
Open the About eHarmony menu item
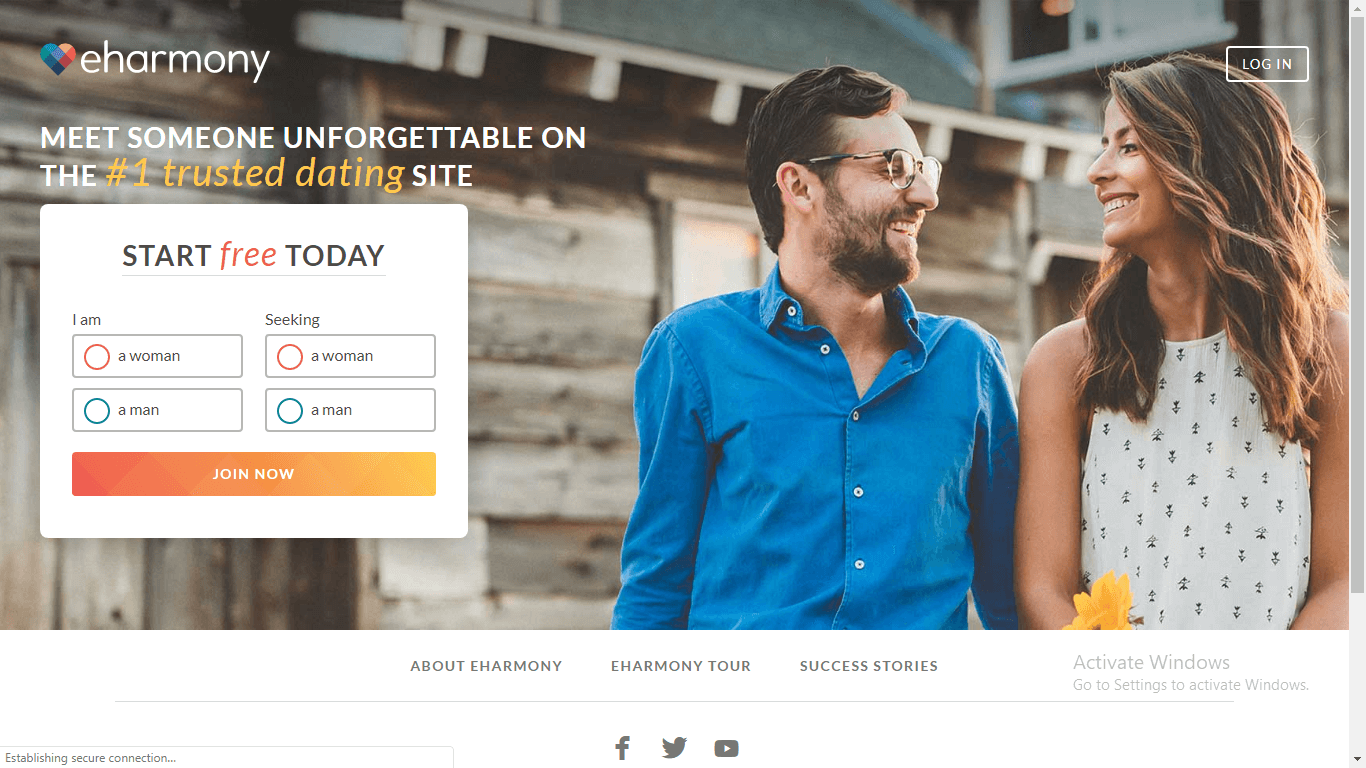tap(486, 666)
